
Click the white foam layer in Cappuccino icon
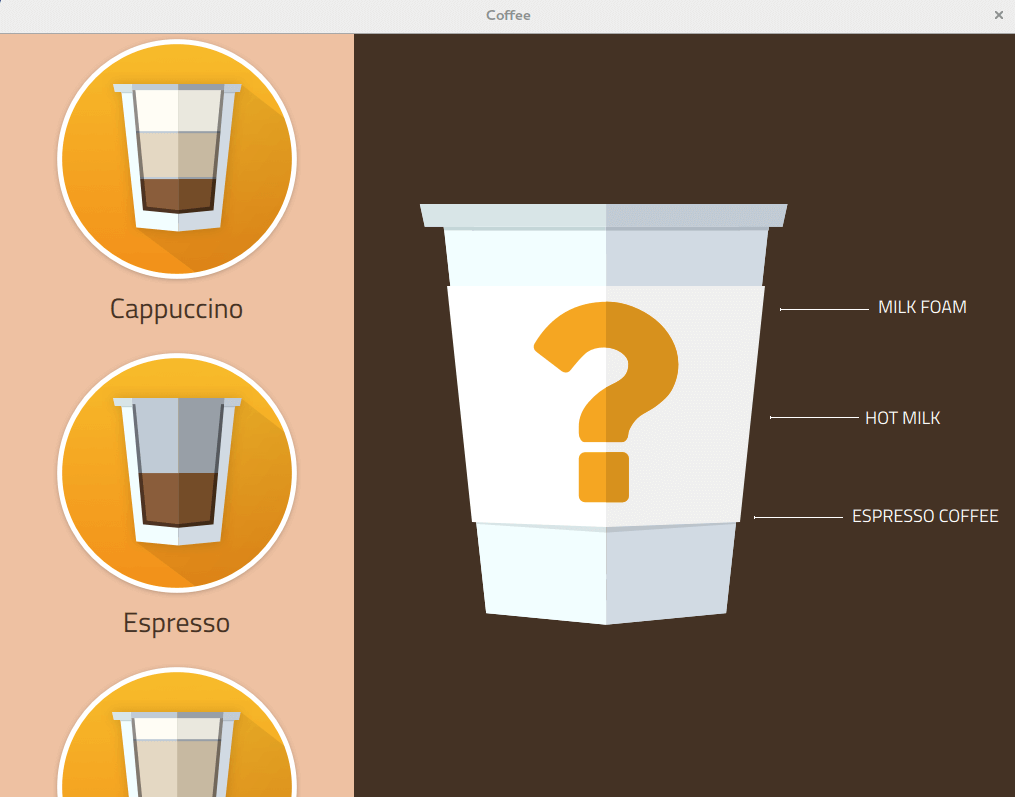coord(178,110)
